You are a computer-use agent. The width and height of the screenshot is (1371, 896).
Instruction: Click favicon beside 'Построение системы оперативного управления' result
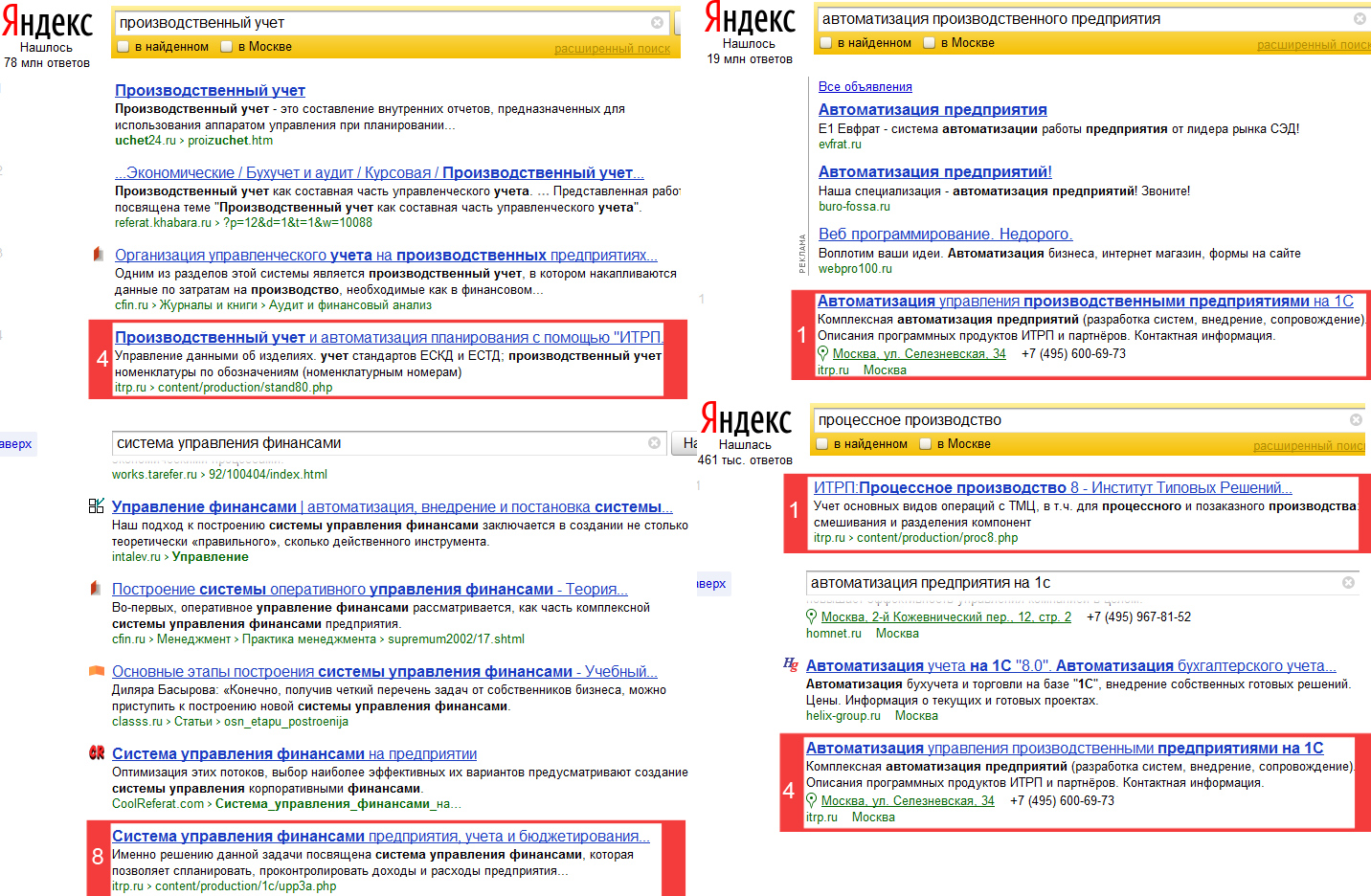point(95,589)
